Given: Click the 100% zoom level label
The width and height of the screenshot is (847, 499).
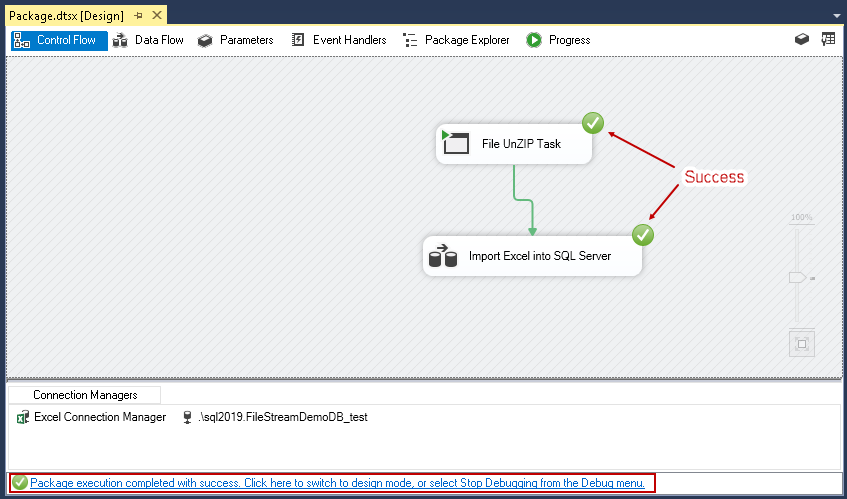Looking at the screenshot, I should [802, 217].
